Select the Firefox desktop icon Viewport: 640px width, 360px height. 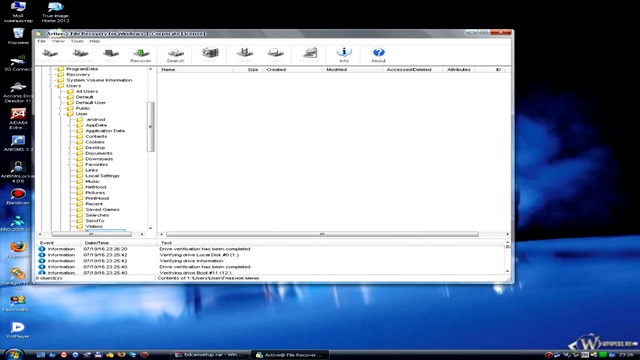point(18,250)
